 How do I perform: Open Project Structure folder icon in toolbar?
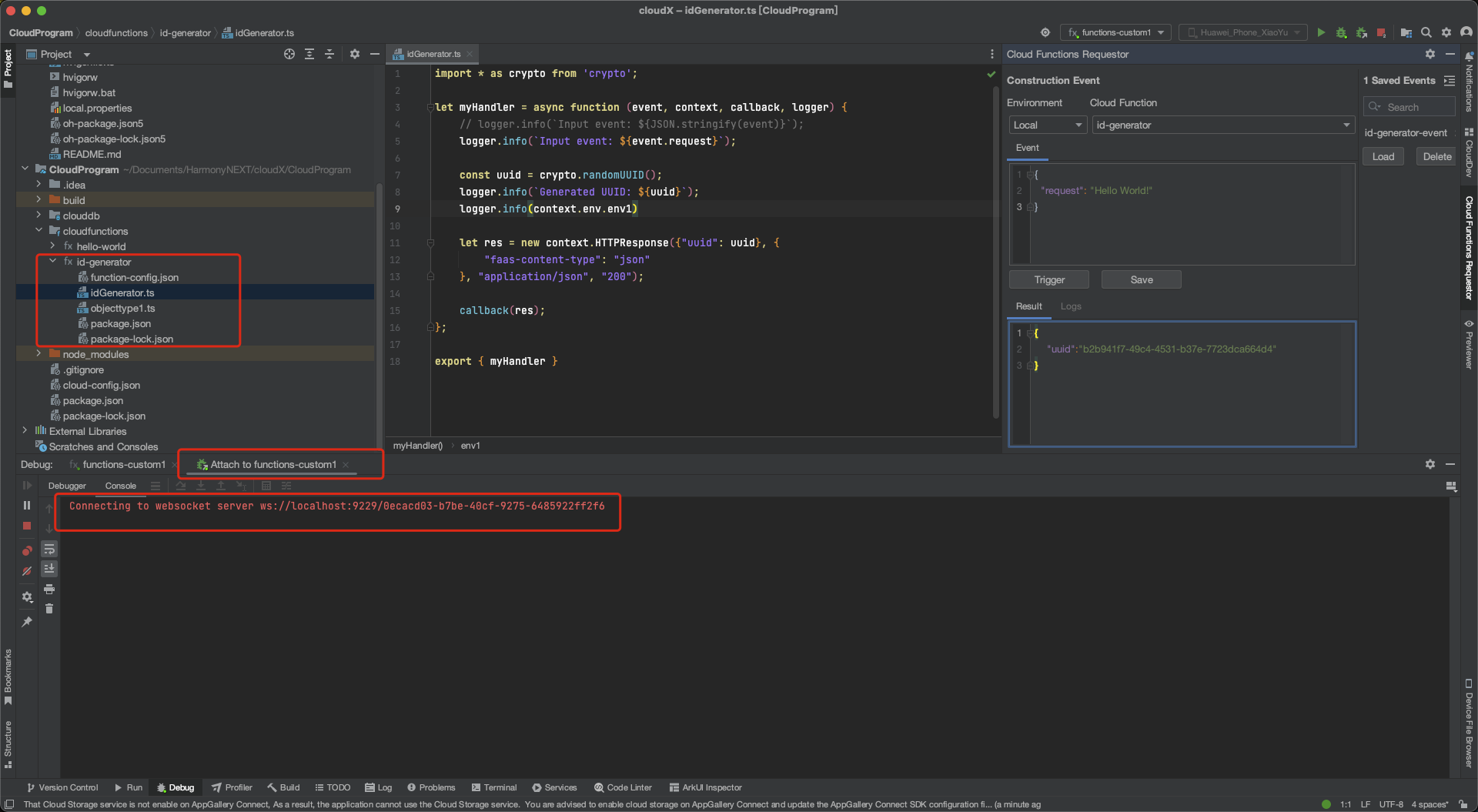1406,32
